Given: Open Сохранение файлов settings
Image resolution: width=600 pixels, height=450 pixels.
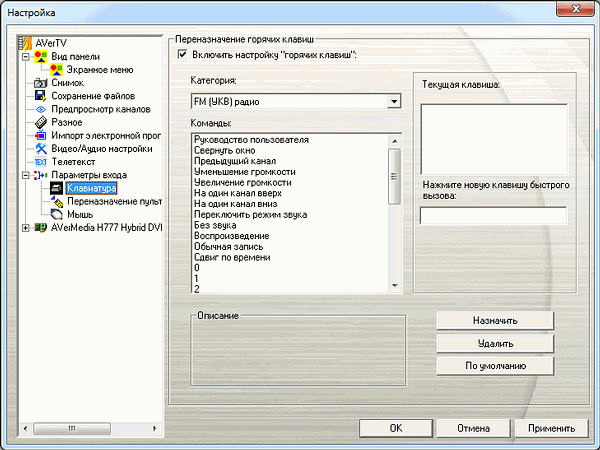Looking at the screenshot, I should 93,96.
